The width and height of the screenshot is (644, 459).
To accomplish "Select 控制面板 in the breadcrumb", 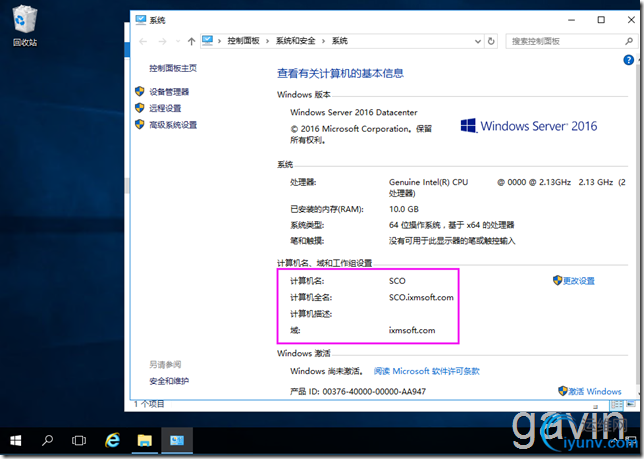I will click(x=243, y=41).
